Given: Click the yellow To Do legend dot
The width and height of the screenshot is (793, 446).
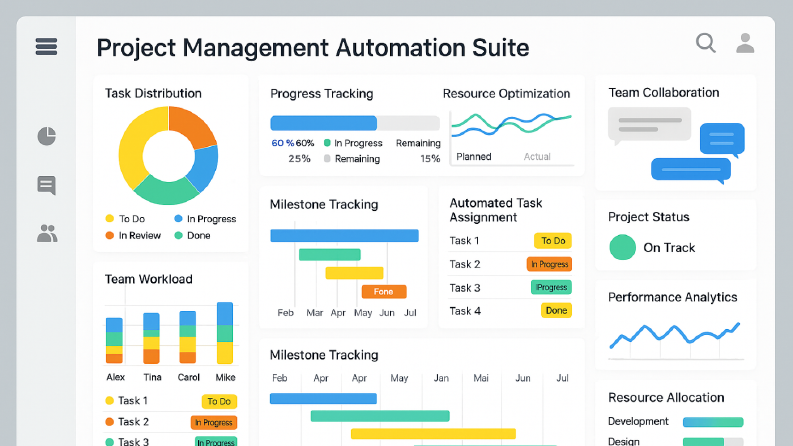Looking at the screenshot, I should click(x=109, y=218).
